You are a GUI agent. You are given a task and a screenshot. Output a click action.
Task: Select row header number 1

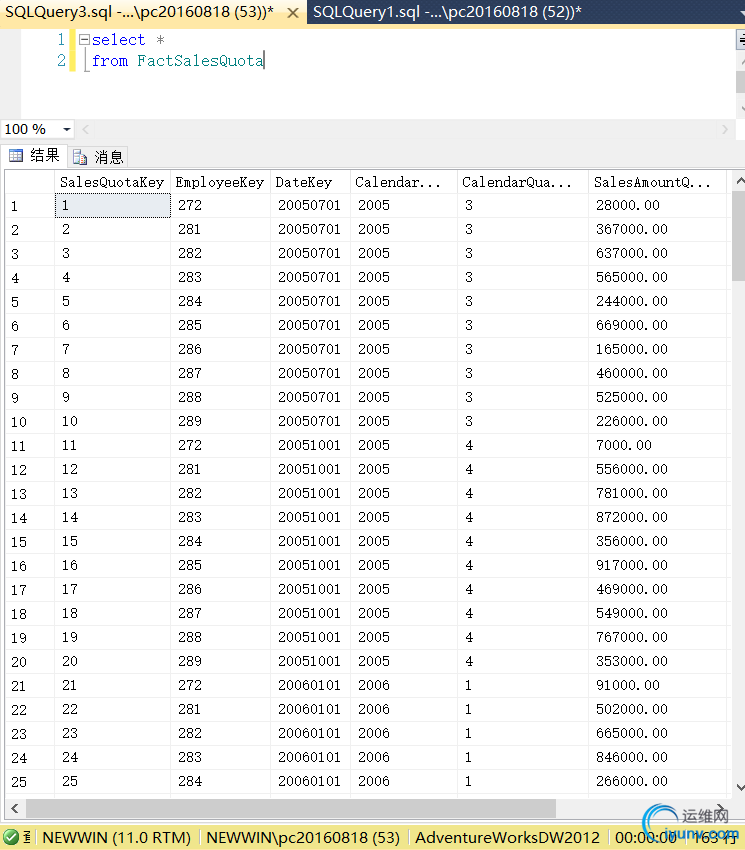coord(30,206)
